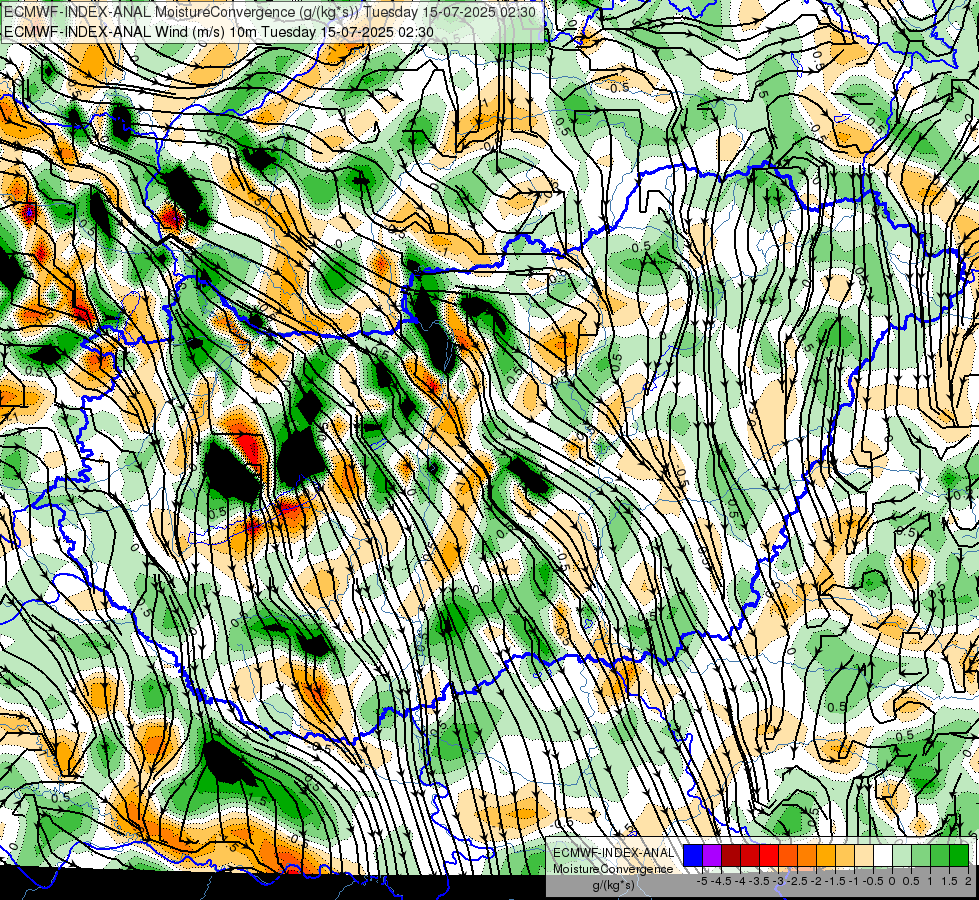
Task: Click the g/(kg*s) unit label in legend
Action: (x=614, y=886)
